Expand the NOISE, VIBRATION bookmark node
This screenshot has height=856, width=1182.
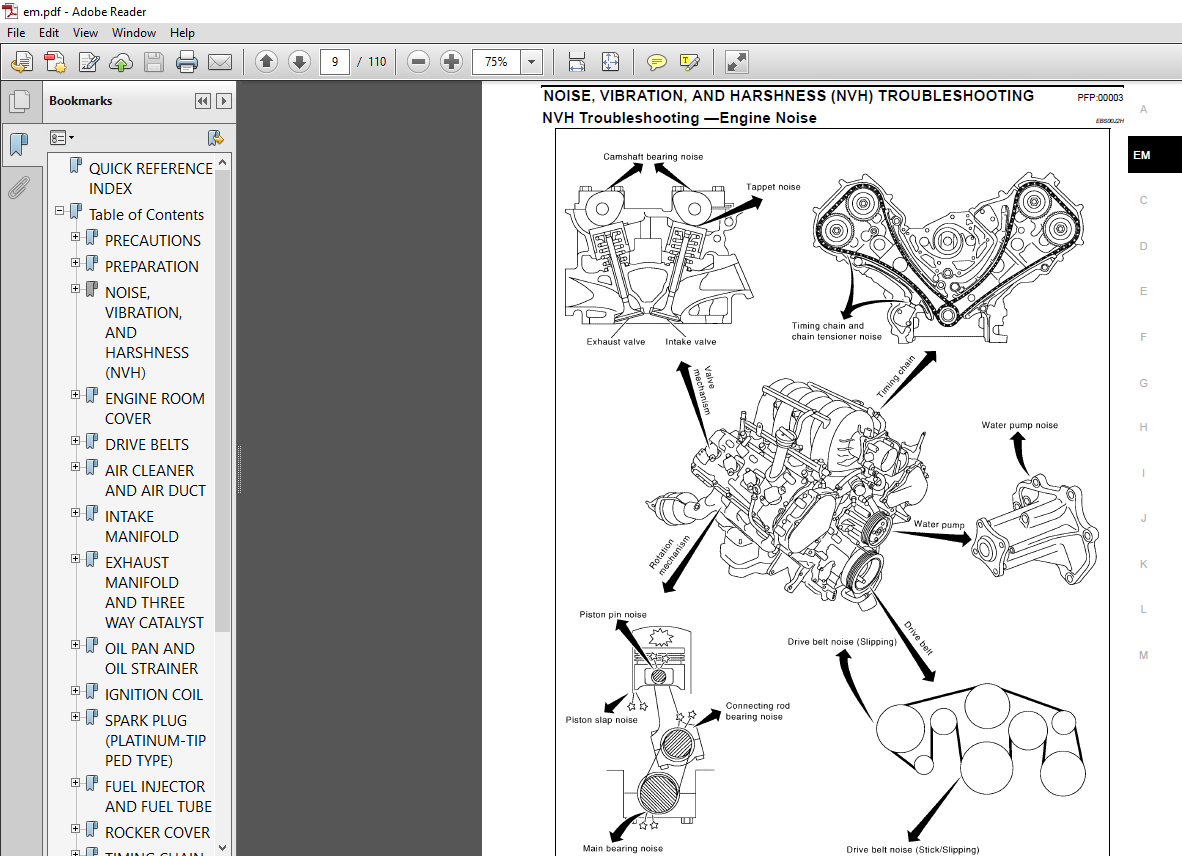coord(75,289)
